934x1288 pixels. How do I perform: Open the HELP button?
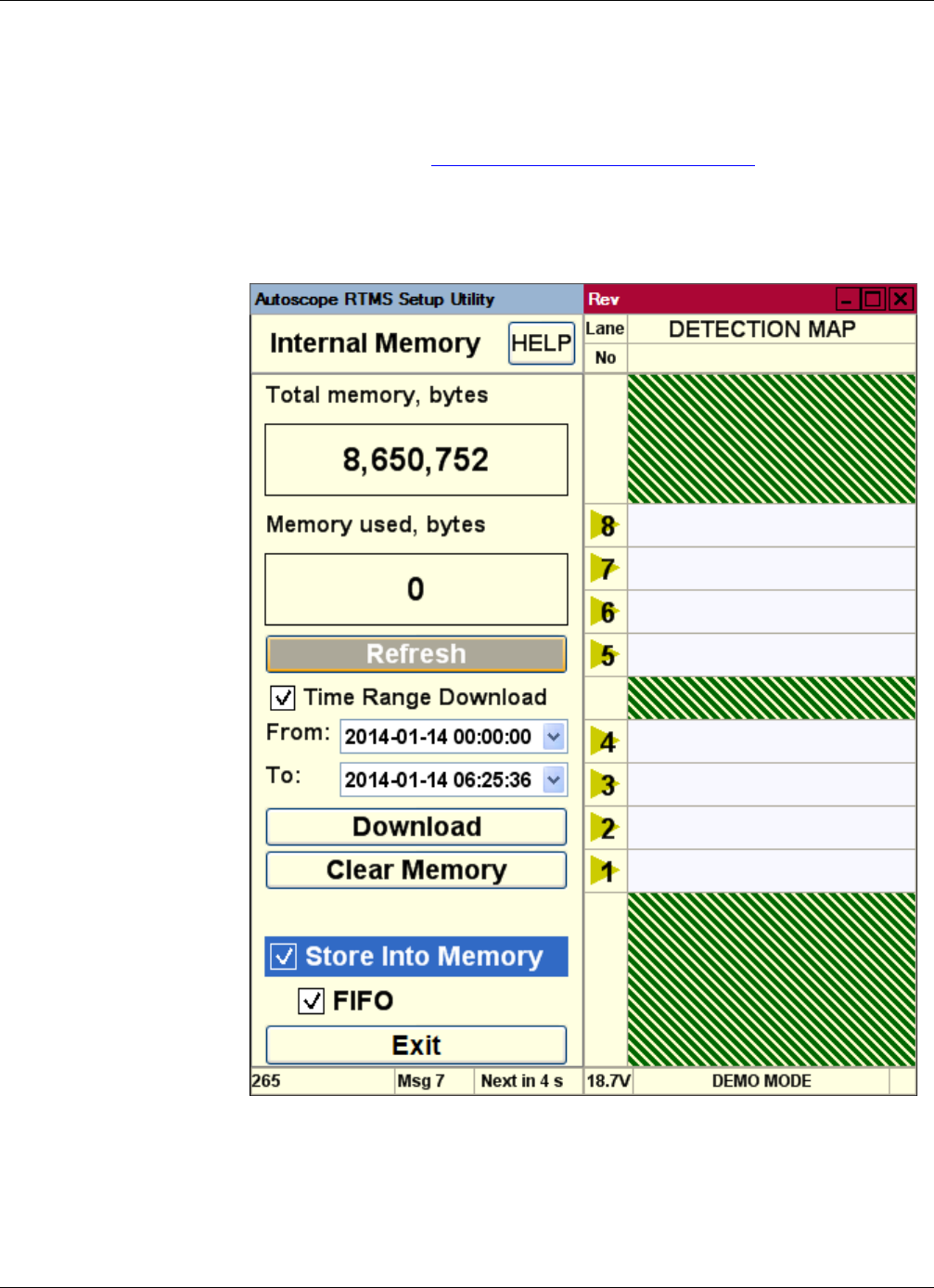pos(542,343)
